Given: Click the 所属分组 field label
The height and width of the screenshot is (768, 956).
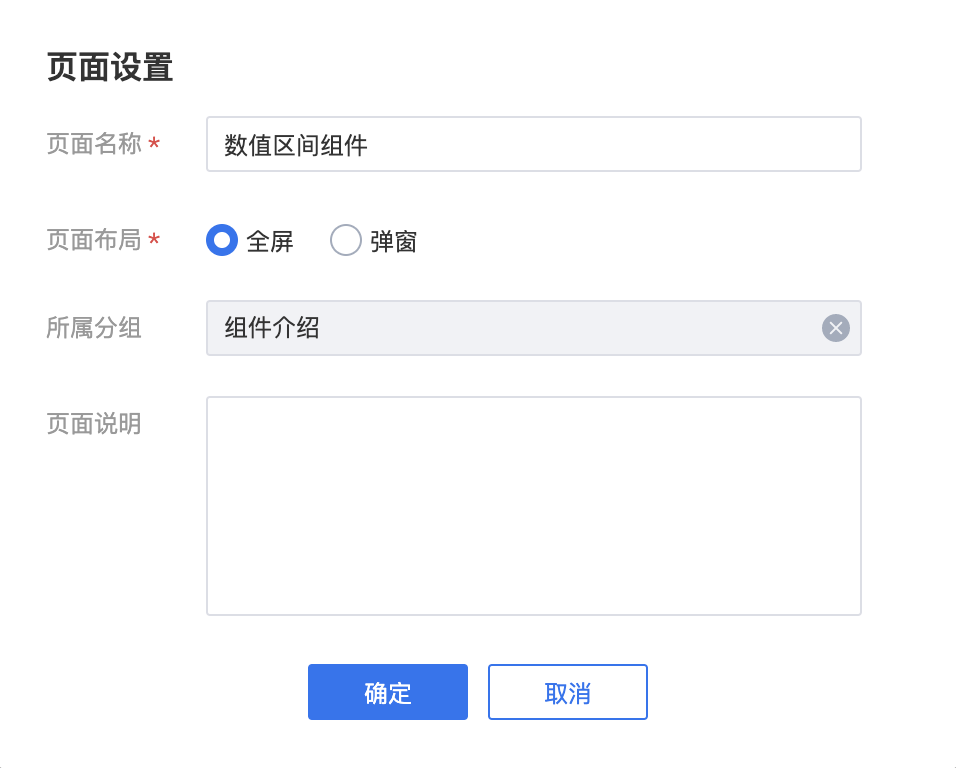Looking at the screenshot, I should click(94, 328).
